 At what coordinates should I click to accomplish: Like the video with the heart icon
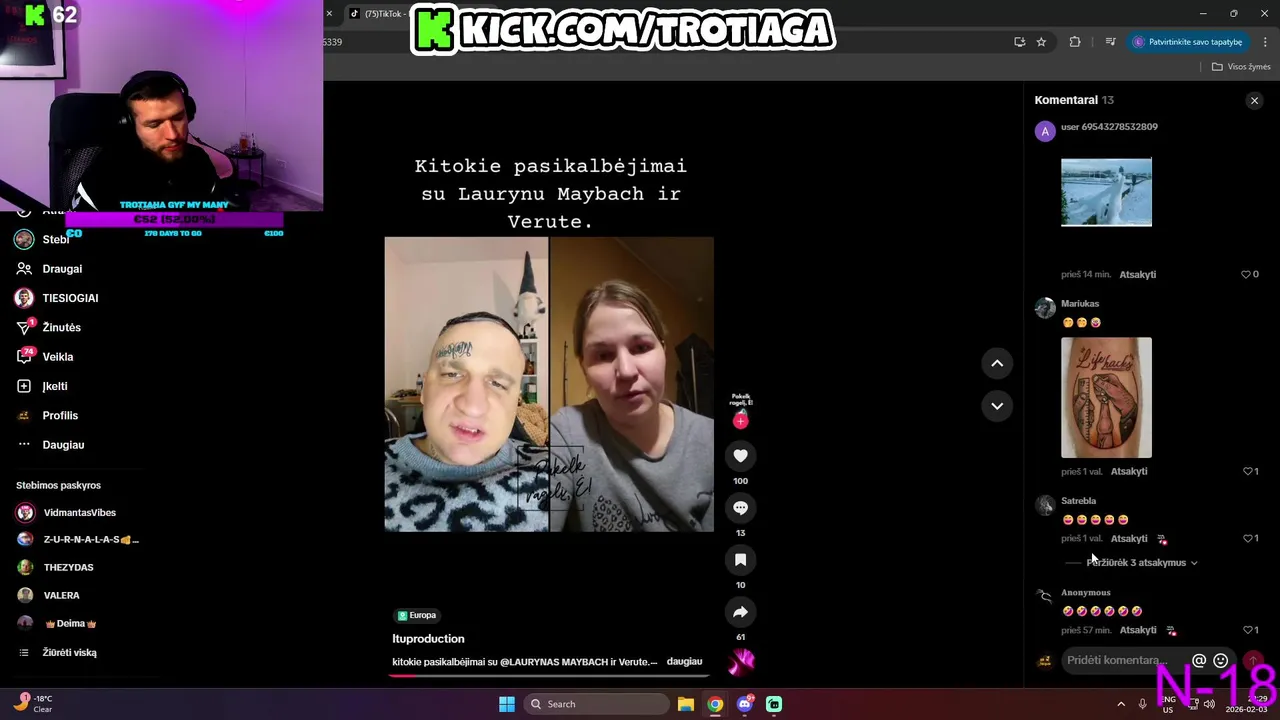point(740,456)
